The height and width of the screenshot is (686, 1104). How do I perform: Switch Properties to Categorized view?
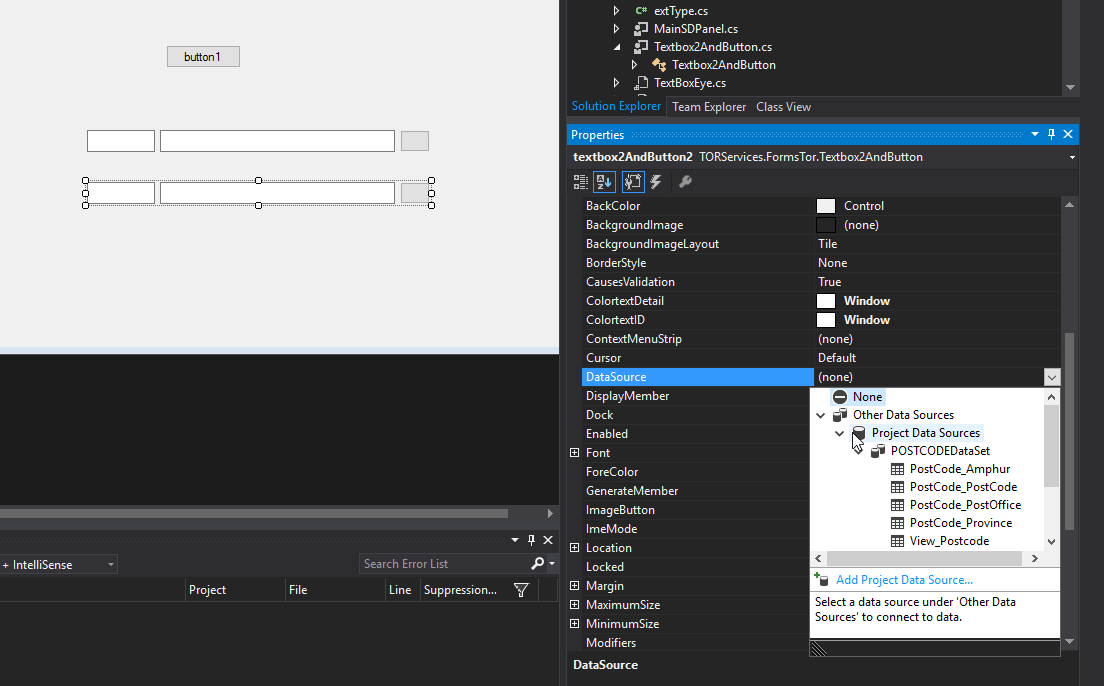[x=581, y=182]
